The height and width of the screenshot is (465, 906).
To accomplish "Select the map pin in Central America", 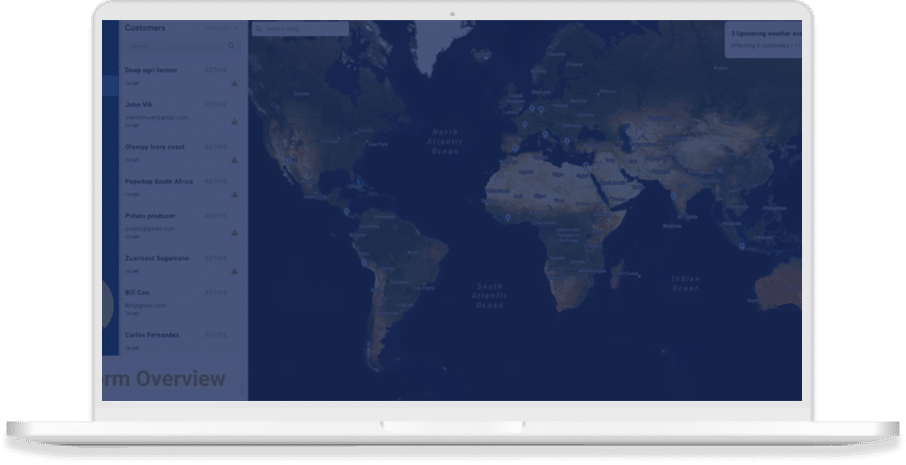I will (x=347, y=212).
